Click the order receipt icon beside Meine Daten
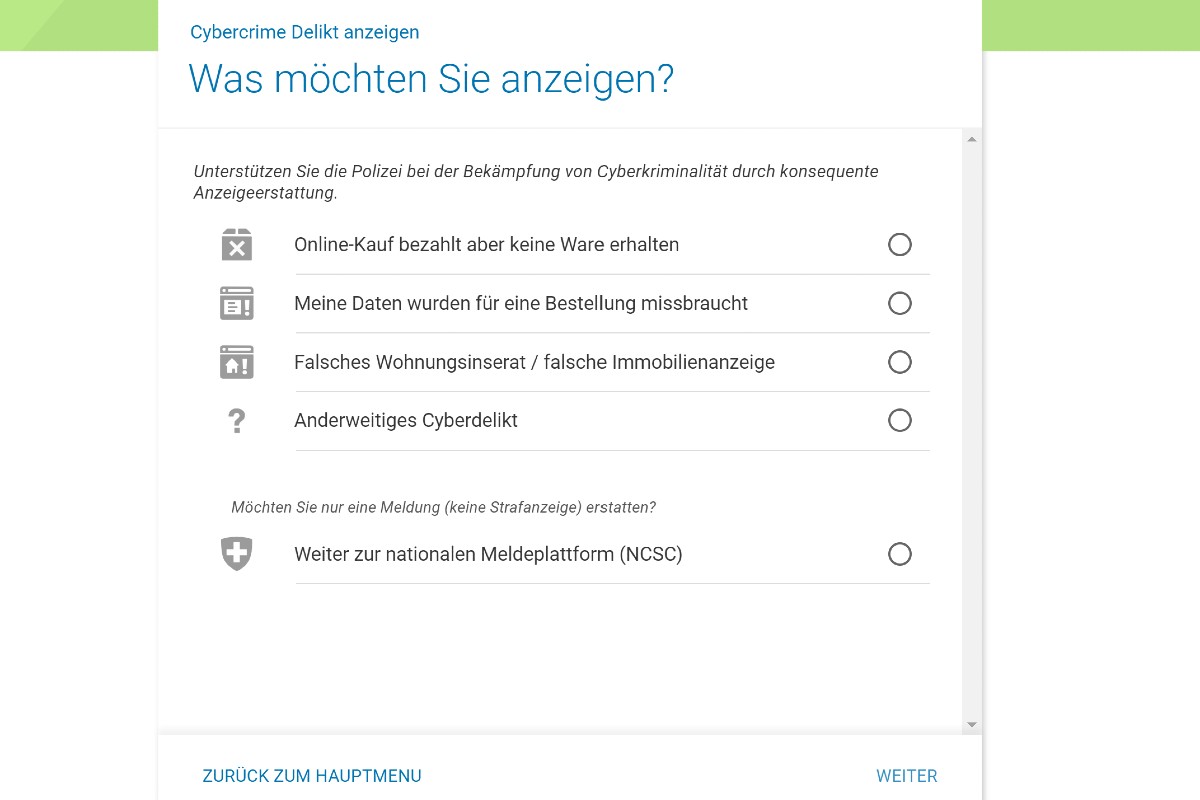 pyautogui.click(x=236, y=303)
